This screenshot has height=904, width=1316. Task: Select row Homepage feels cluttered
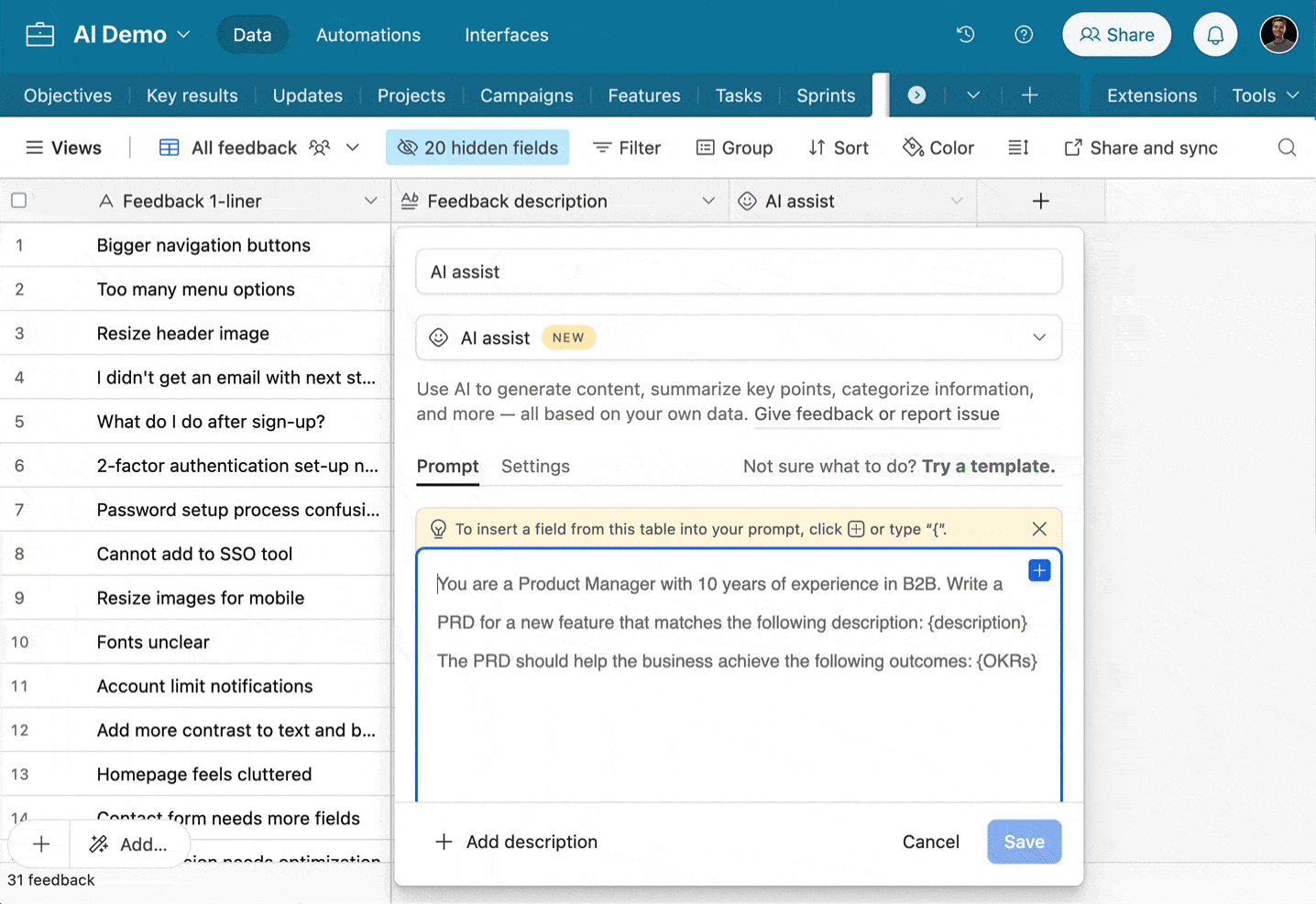(x=204, y=774)
